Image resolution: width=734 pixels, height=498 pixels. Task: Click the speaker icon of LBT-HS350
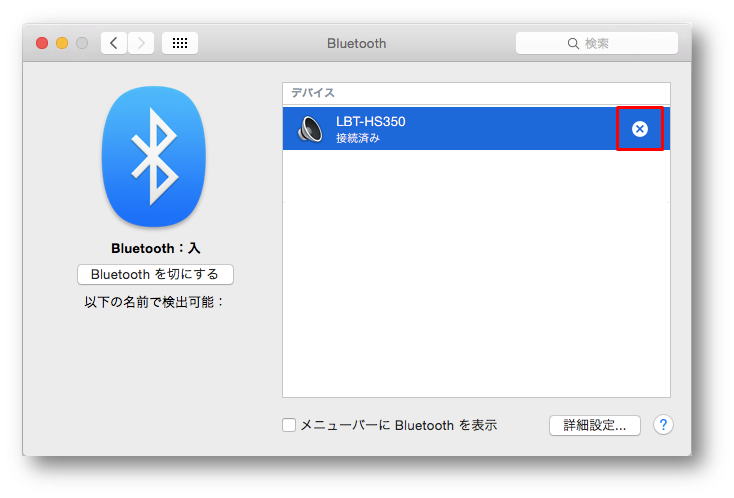click(x=310, y=129)
